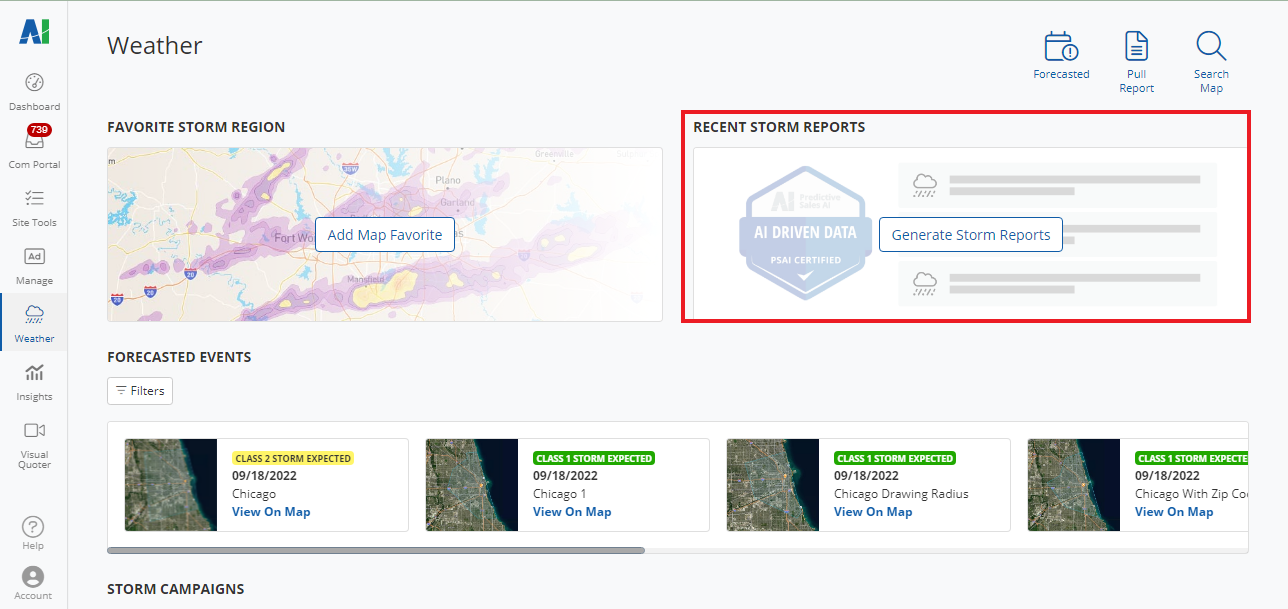Open the Account profile icon
This screenshot has height=609, width=1288.
(x=33, y=577)
